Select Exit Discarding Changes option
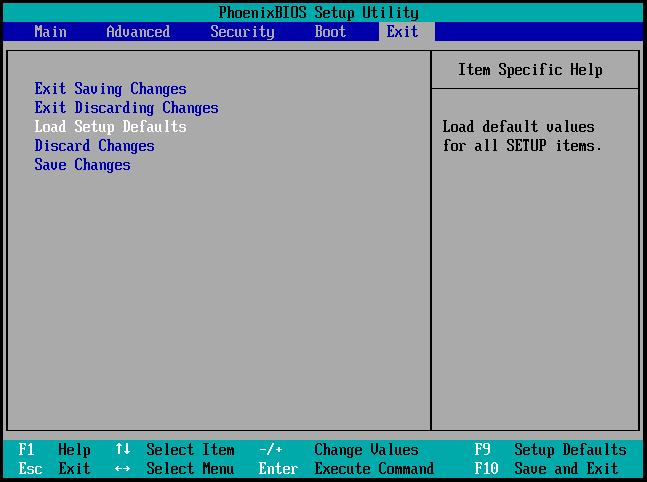The width and height of the screenshot is (647, 482). pyautogui.click(x=126, y=108)
